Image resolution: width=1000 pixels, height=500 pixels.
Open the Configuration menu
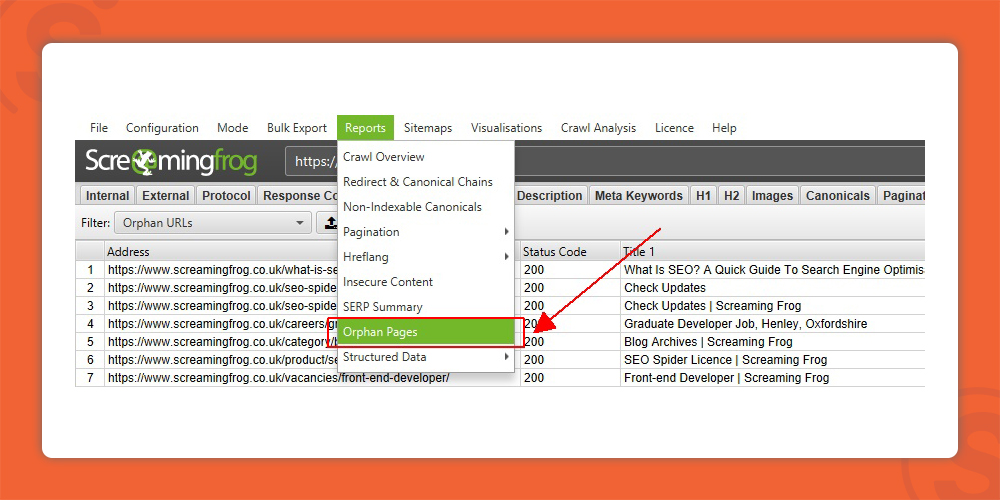pos(162,128)
